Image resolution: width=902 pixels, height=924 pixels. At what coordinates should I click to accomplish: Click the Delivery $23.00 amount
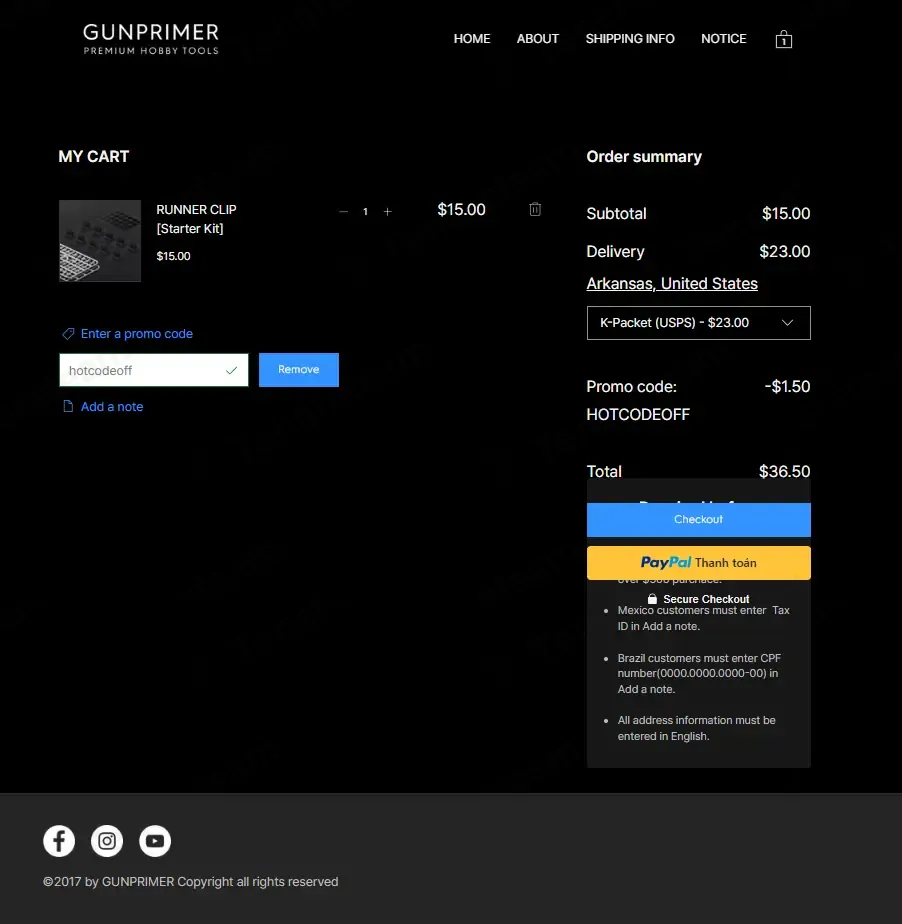tap(785, 252)
